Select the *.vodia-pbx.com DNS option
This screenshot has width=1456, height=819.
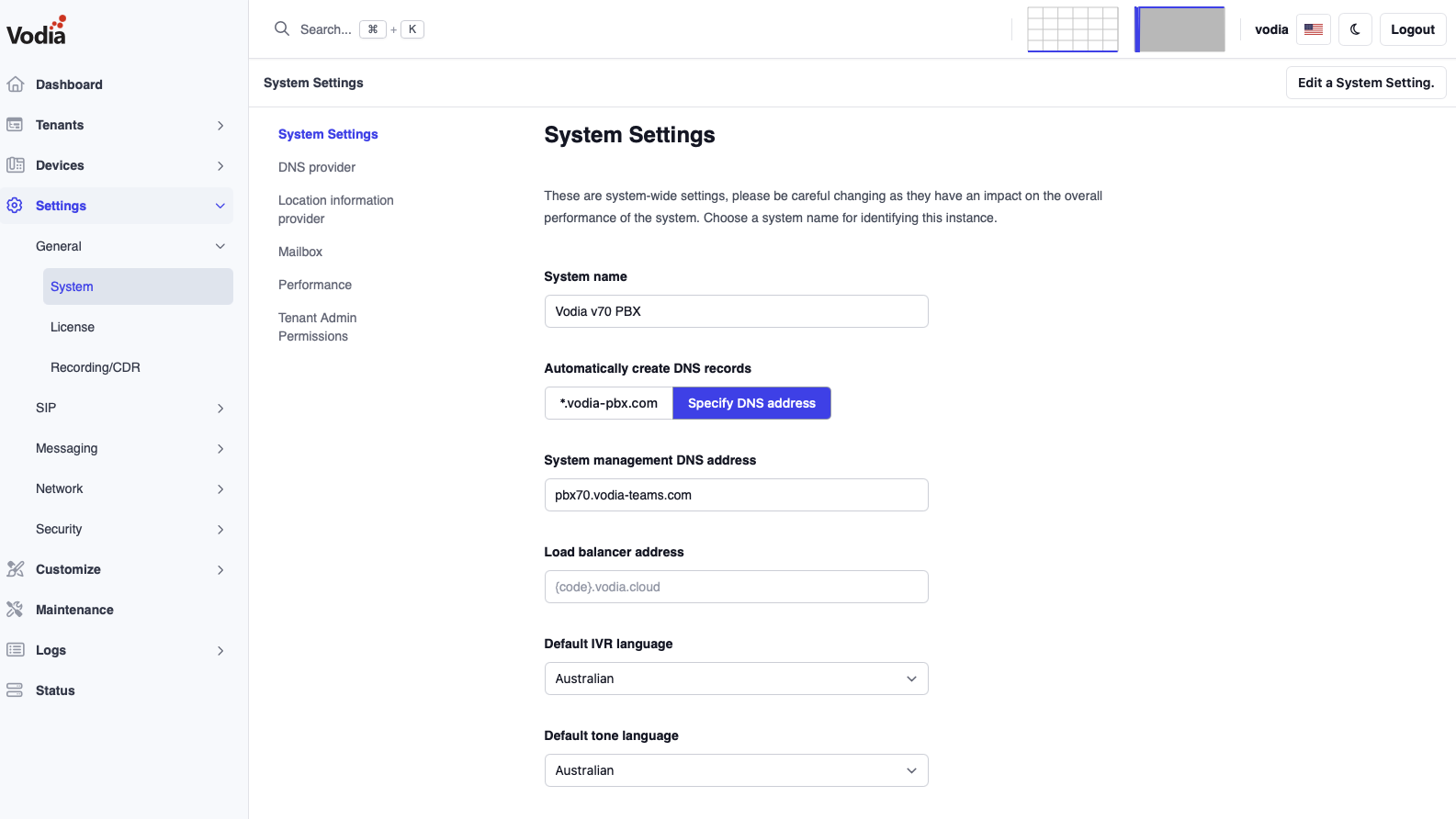coord(609,403)
